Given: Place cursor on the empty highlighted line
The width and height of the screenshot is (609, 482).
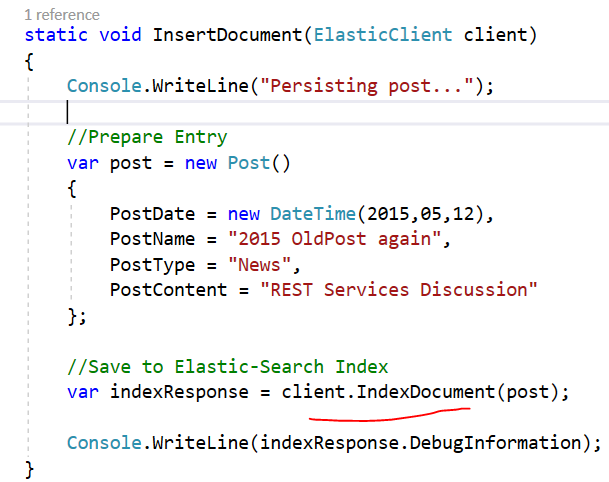Looking at the screenshot, I should pos(300,111).
